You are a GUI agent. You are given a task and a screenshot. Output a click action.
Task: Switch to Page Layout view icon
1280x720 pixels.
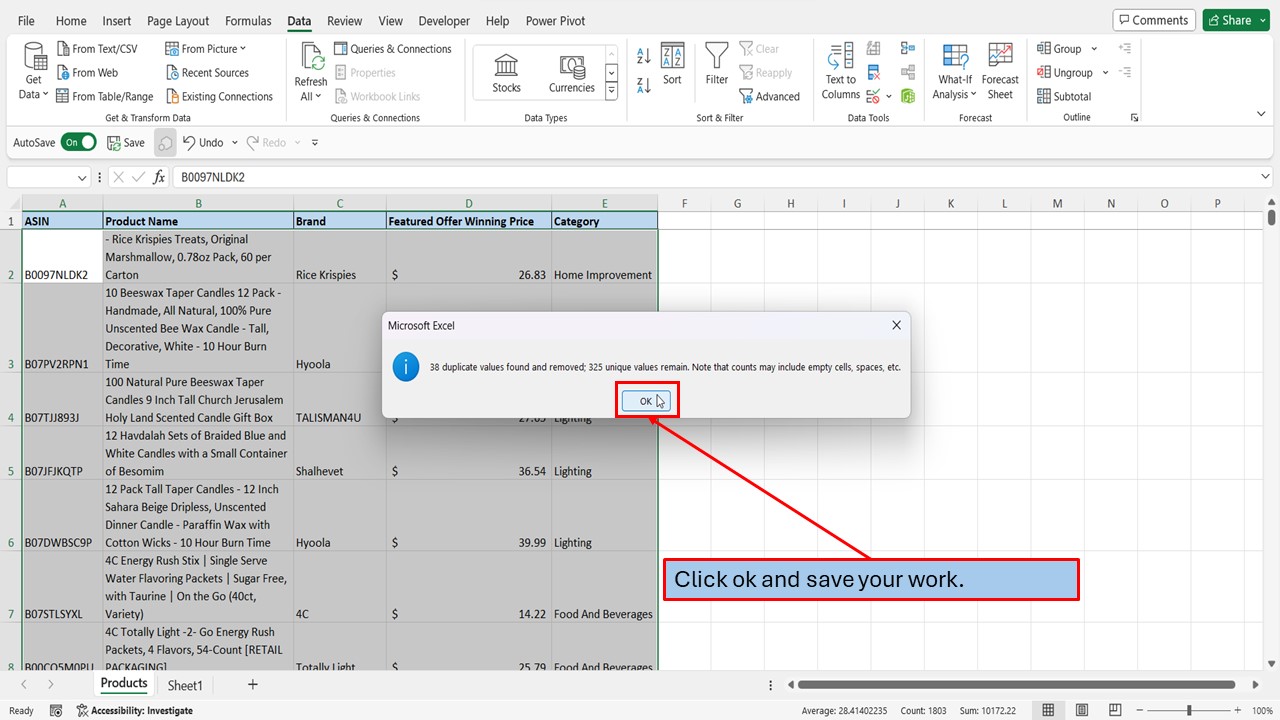click(x=1081, y=710)
